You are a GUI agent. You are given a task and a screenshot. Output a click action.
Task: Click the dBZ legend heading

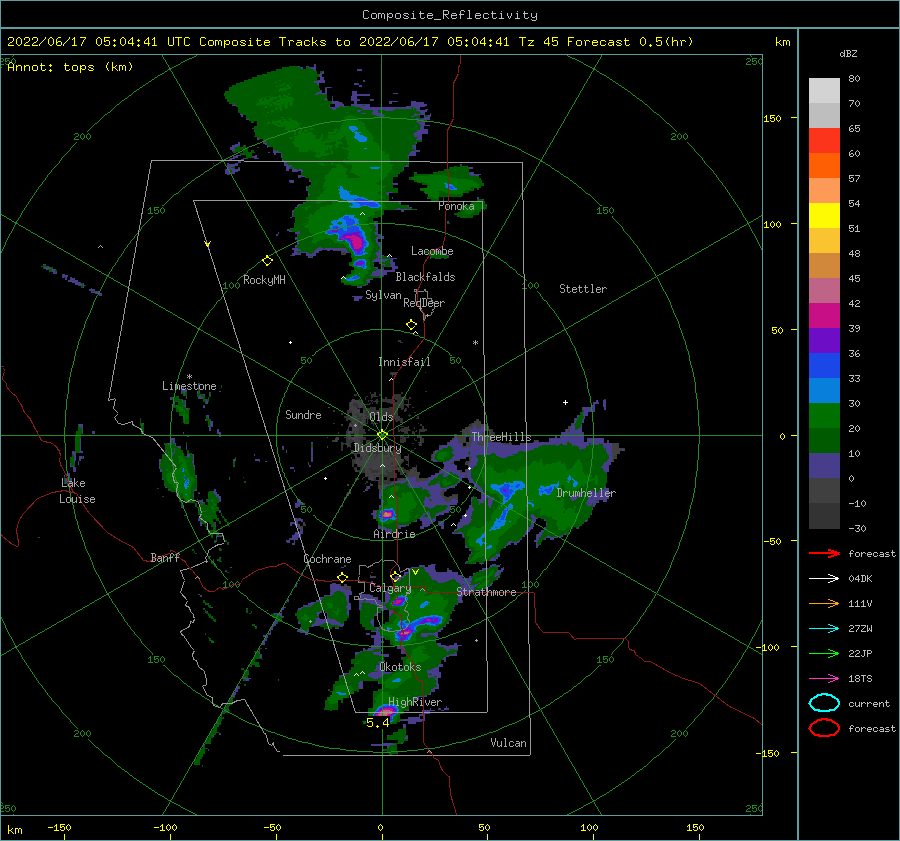(x=848, y=53)
